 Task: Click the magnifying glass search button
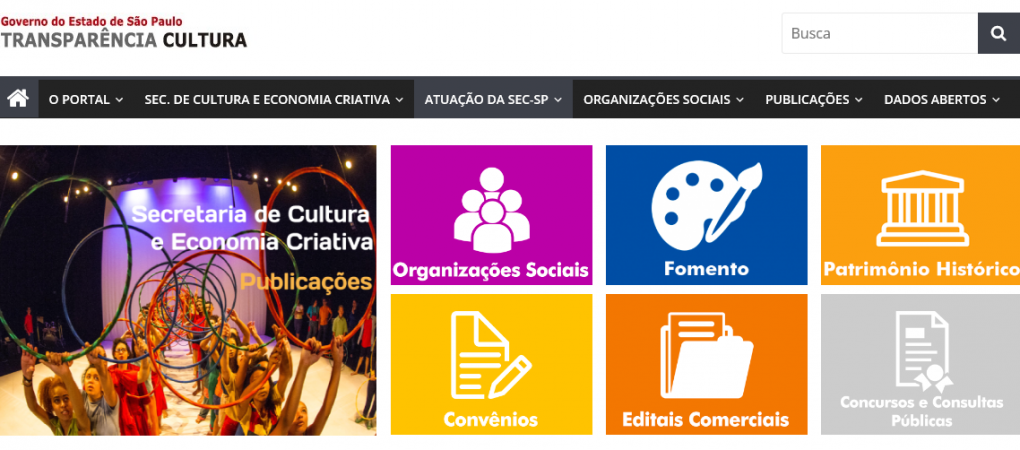tap(999, 33)
